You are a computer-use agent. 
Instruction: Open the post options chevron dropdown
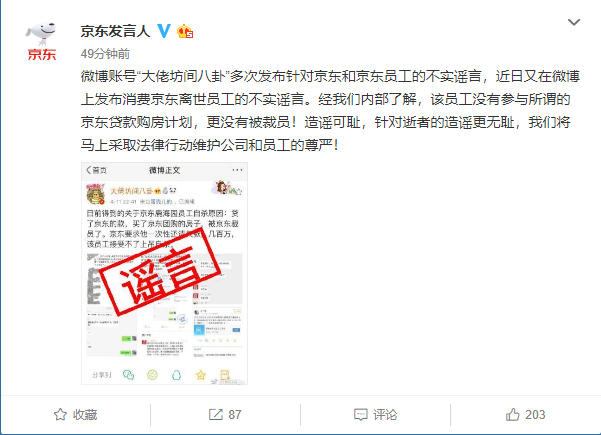(x=573, y=22)
